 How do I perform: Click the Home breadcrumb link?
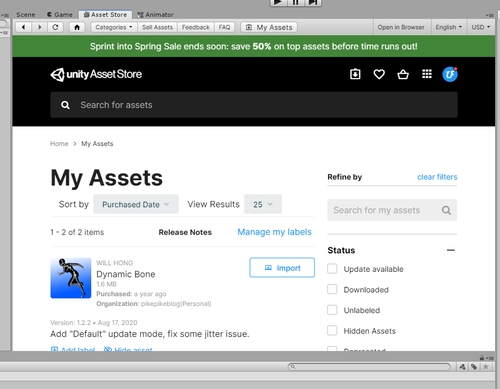click(59, 144)
